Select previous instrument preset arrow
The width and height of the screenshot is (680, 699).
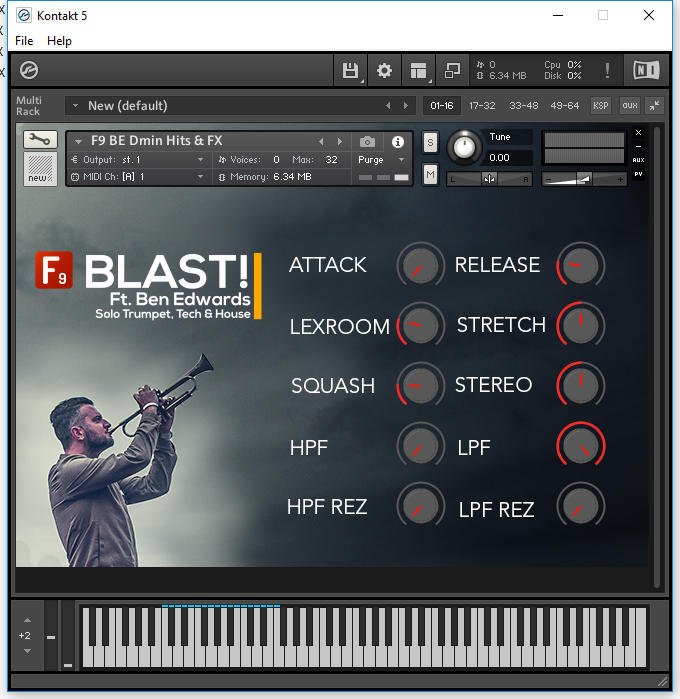coord(321,142)
